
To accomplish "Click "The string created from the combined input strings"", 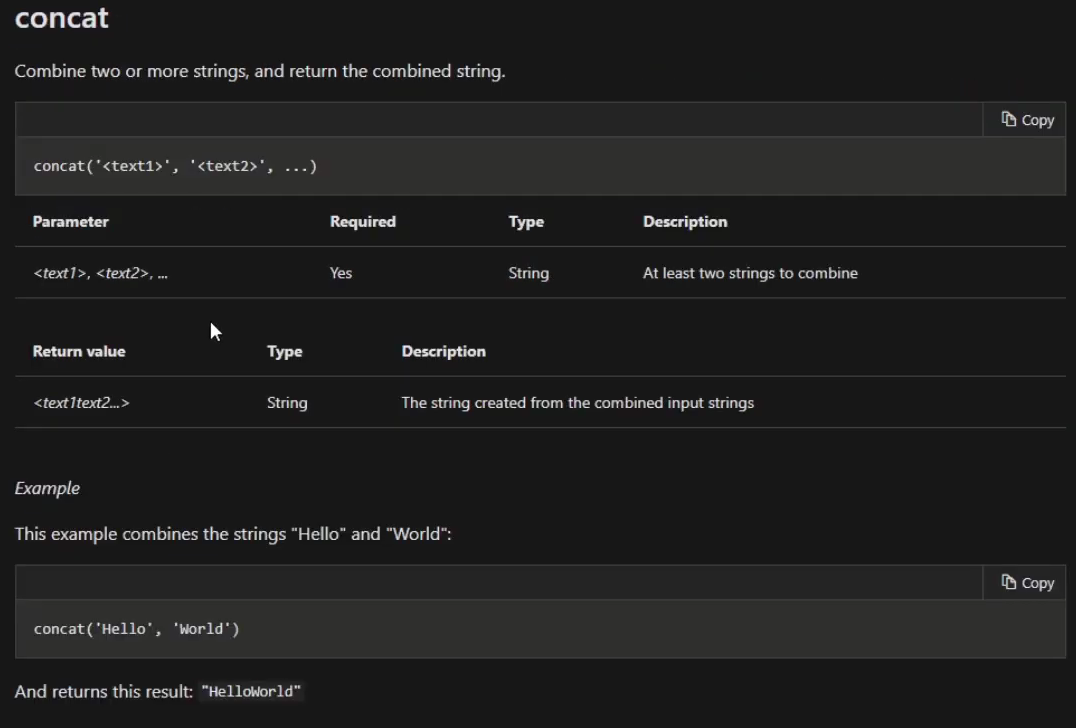I will (578, 403).
